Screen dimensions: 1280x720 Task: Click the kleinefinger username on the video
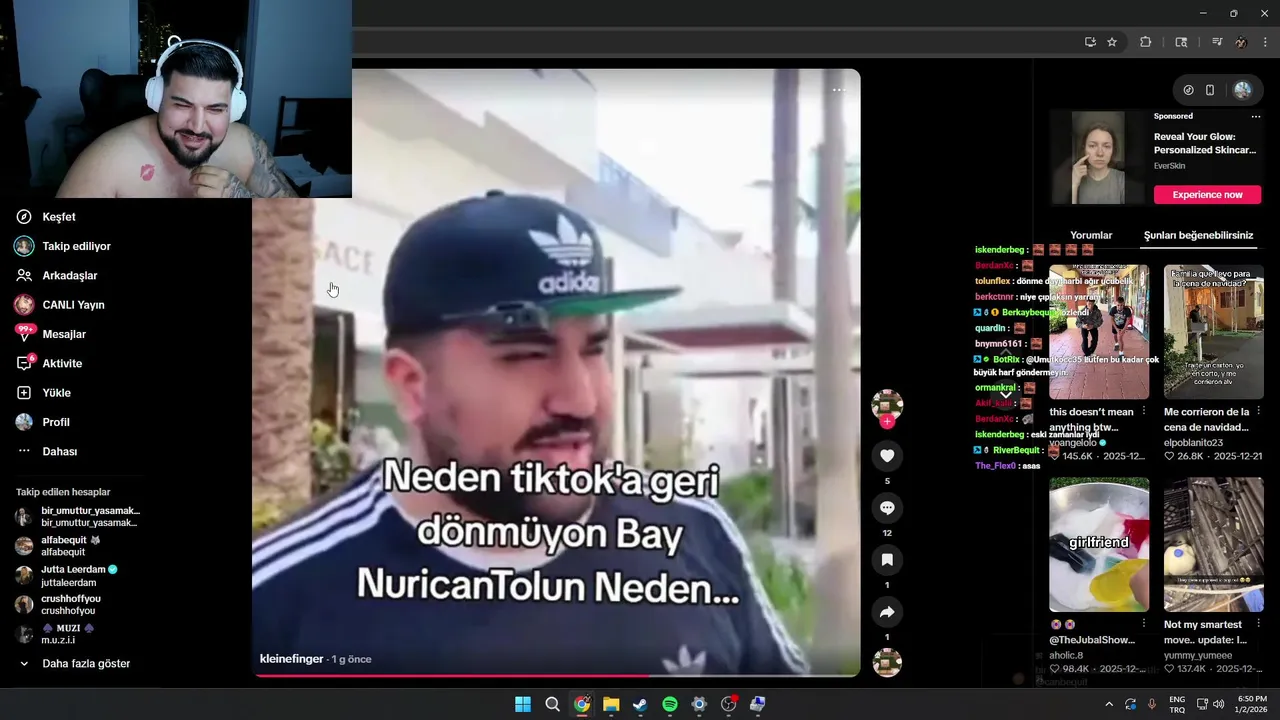[293, 659]
